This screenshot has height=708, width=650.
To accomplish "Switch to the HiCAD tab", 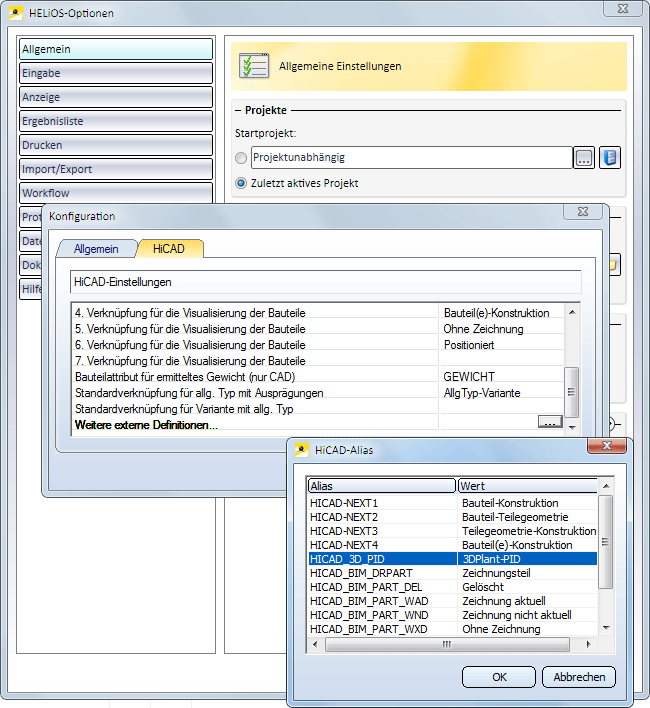I will pyautogui.click(x=169, y=248).
